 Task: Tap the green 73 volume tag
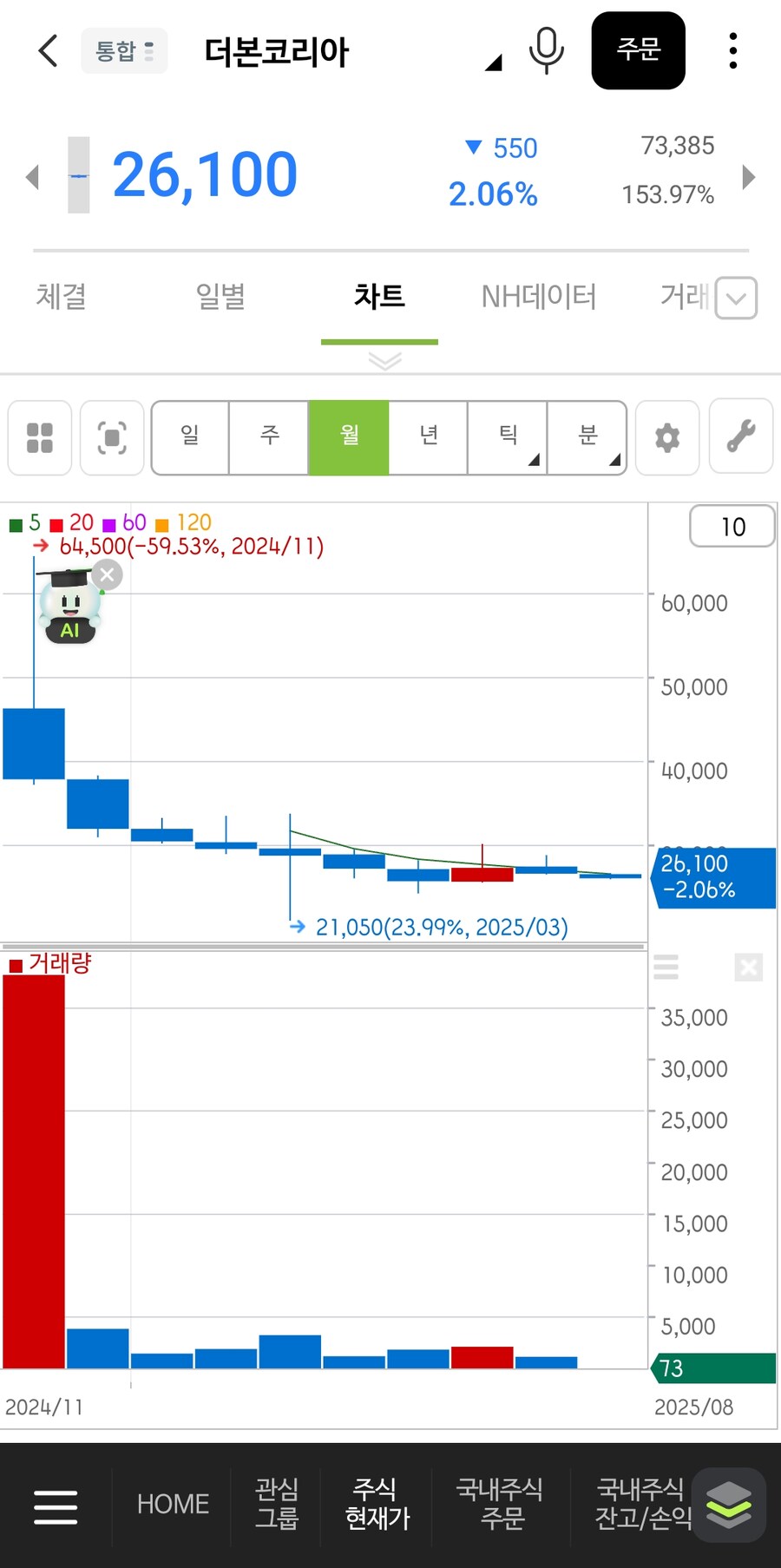(x=713, y=1368)
